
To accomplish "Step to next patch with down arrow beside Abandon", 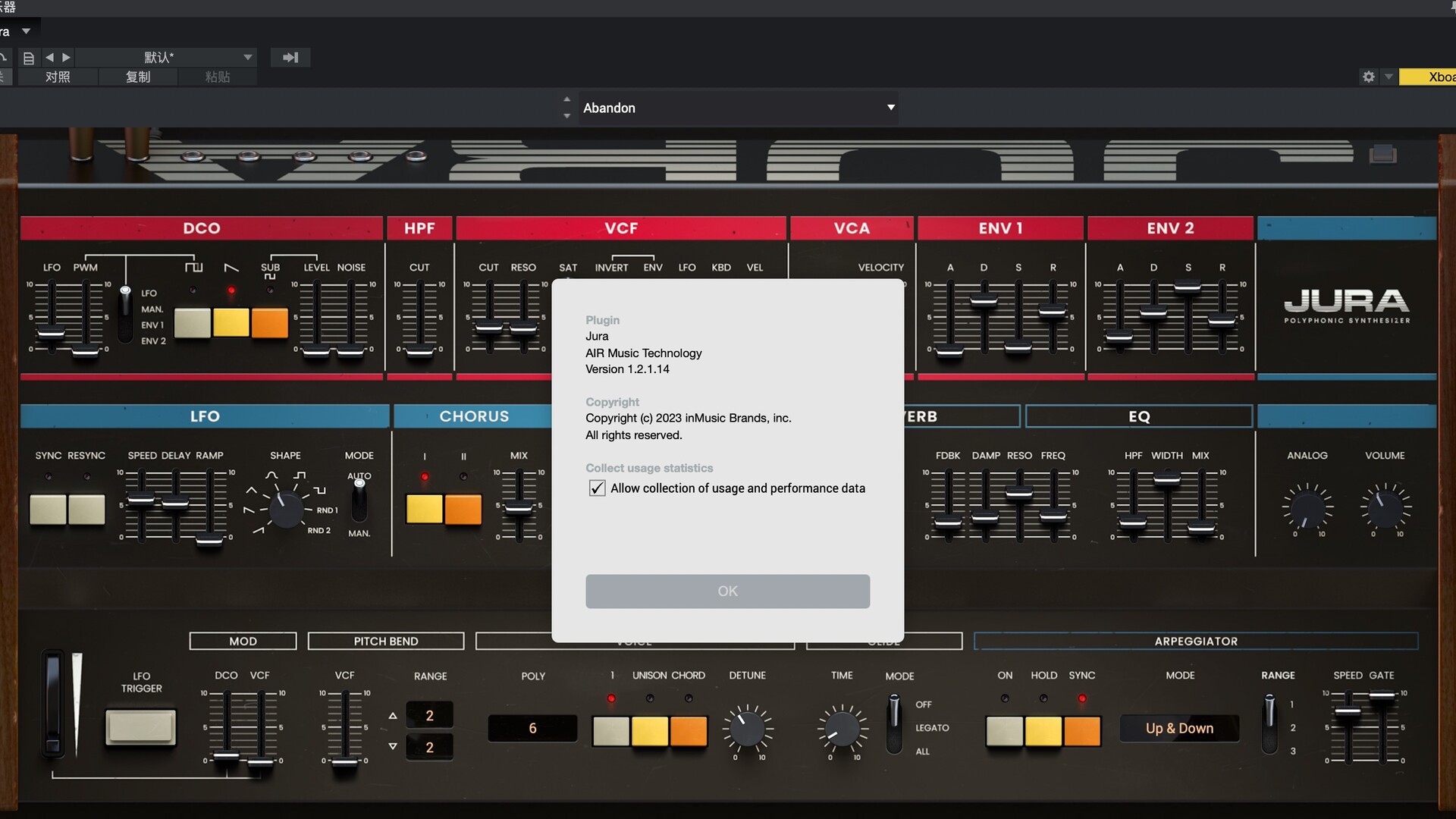I will pos(566,116).
